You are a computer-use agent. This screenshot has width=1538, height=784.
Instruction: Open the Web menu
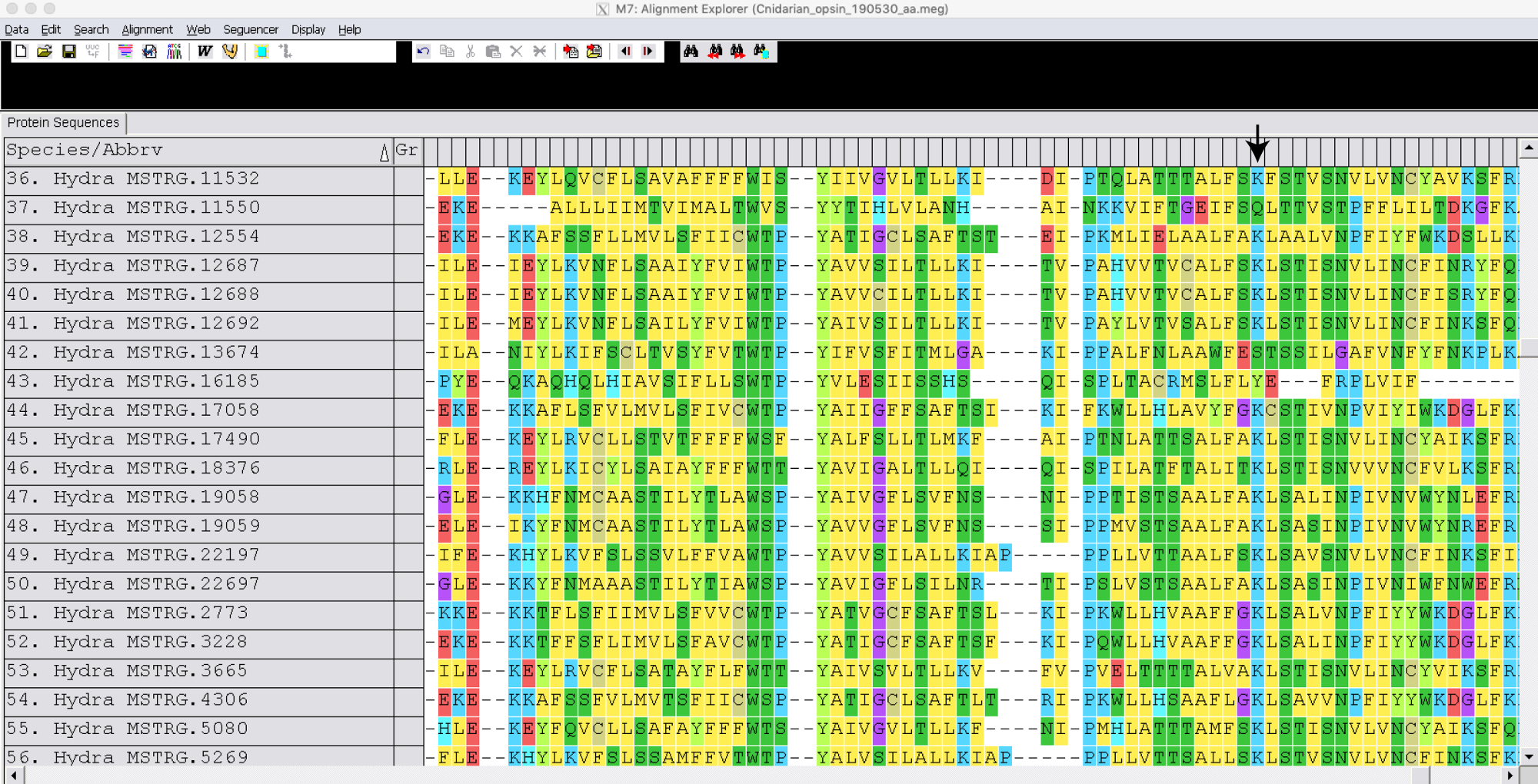[x=198, y=29]
